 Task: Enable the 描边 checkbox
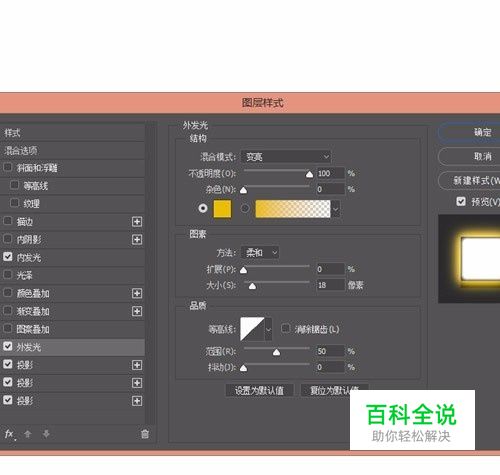pyautogui.click(x=7, y=221)
